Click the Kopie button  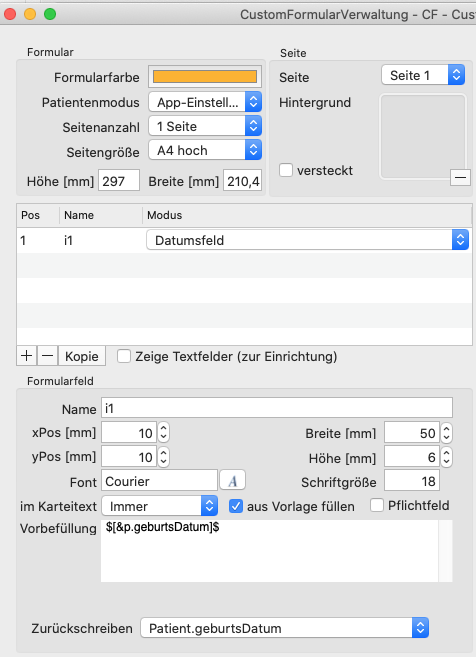click(82, 356)
